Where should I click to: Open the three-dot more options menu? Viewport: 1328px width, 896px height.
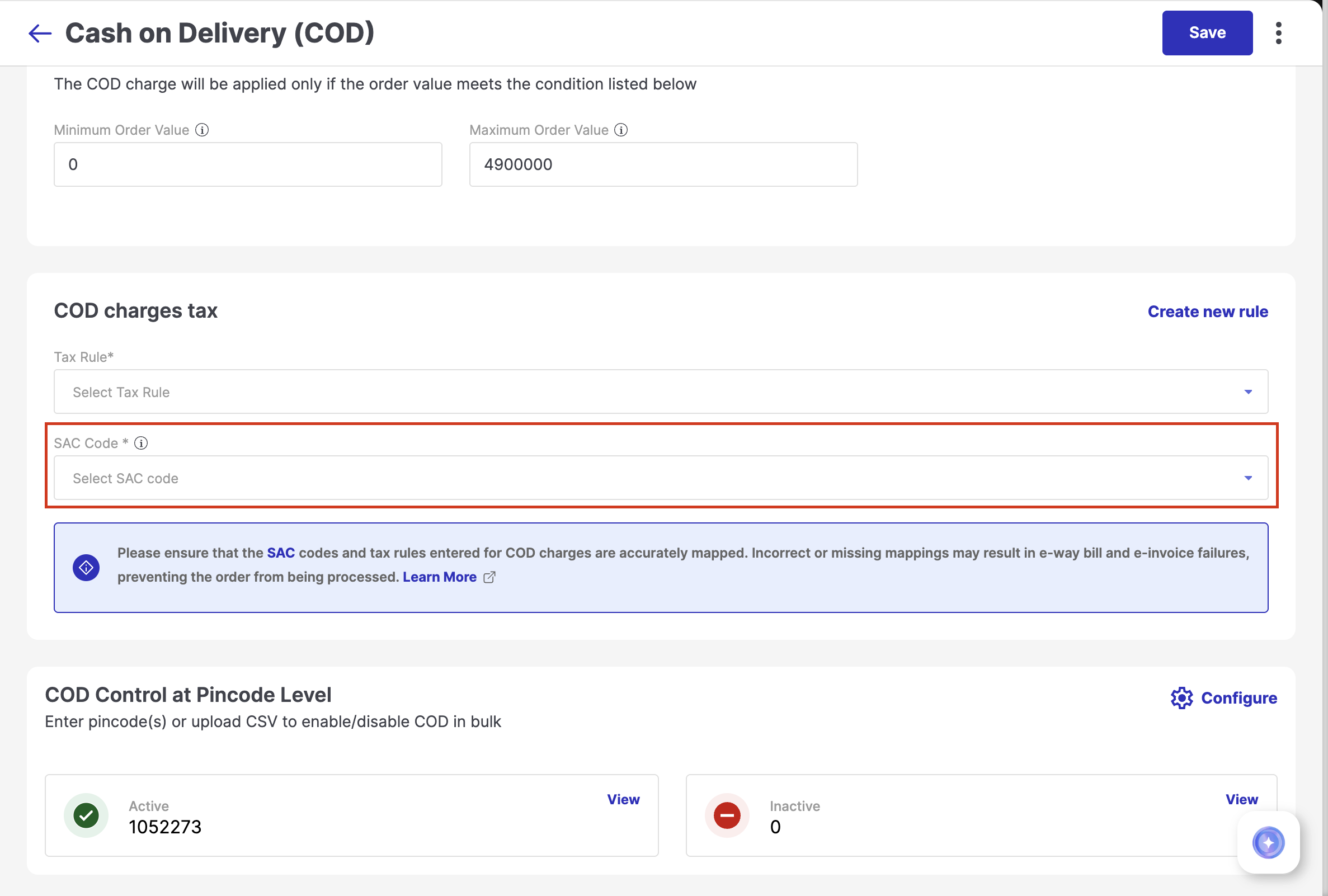click(x=1278, y=33)
